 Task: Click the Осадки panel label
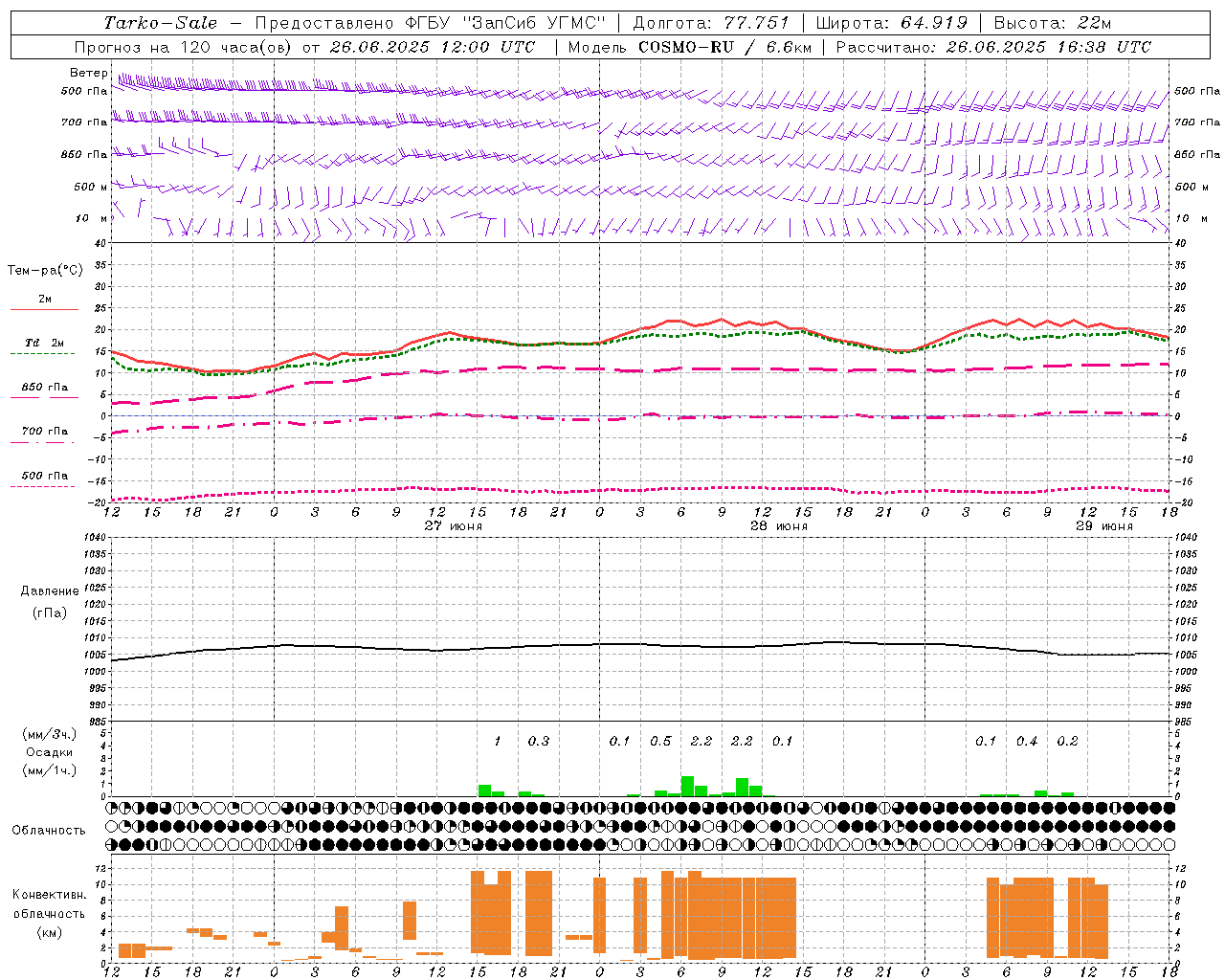pyautogui.click(x=50, y=752)
